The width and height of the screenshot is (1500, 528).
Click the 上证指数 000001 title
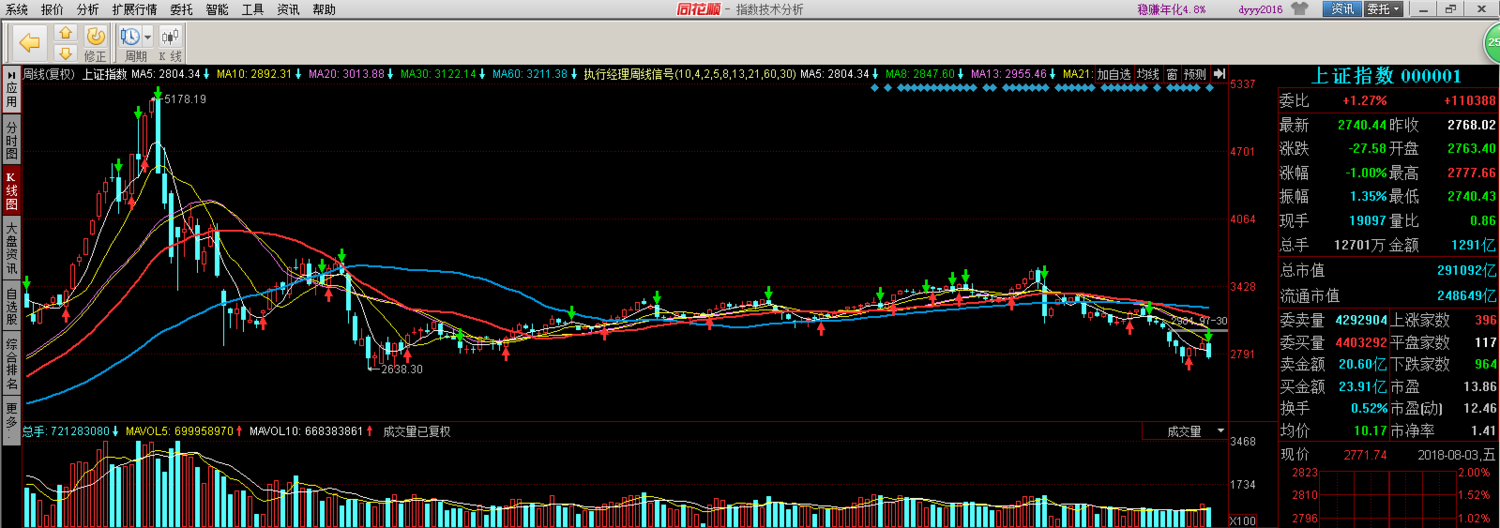(x=1386, y=76)
